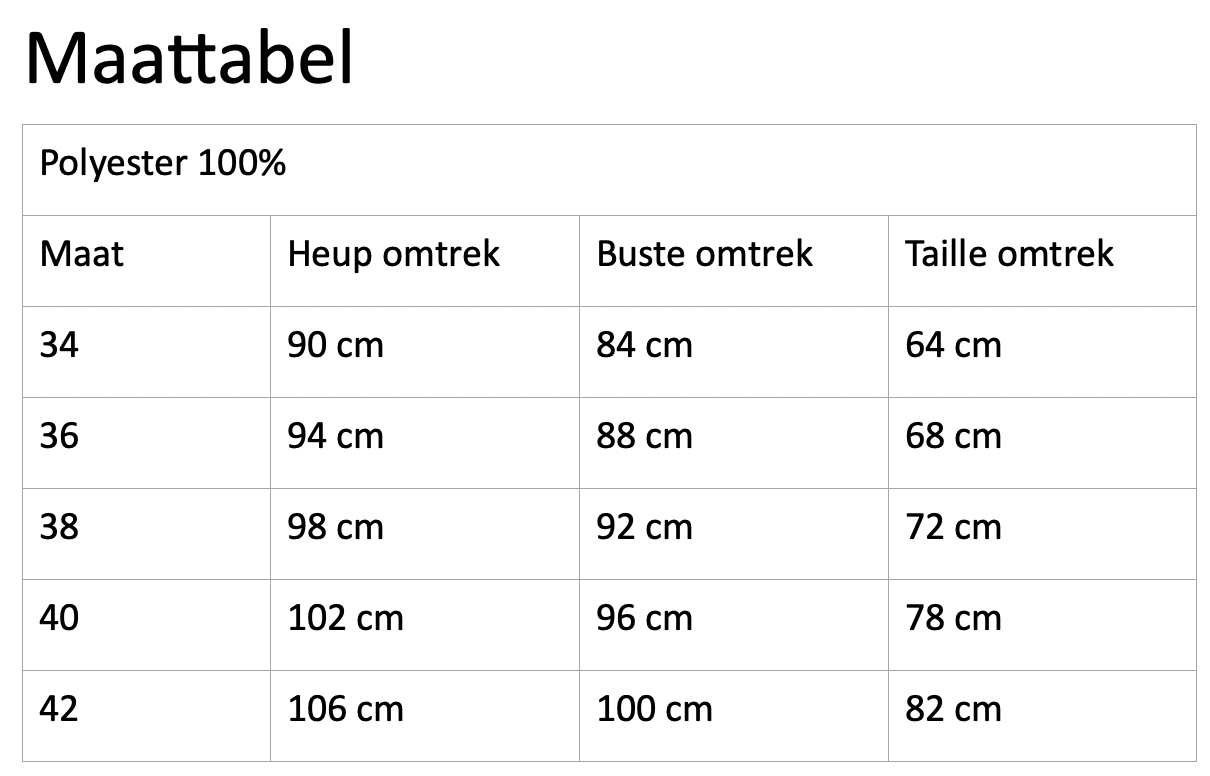Select the 92 cm bust cell

tap(733, 534)
